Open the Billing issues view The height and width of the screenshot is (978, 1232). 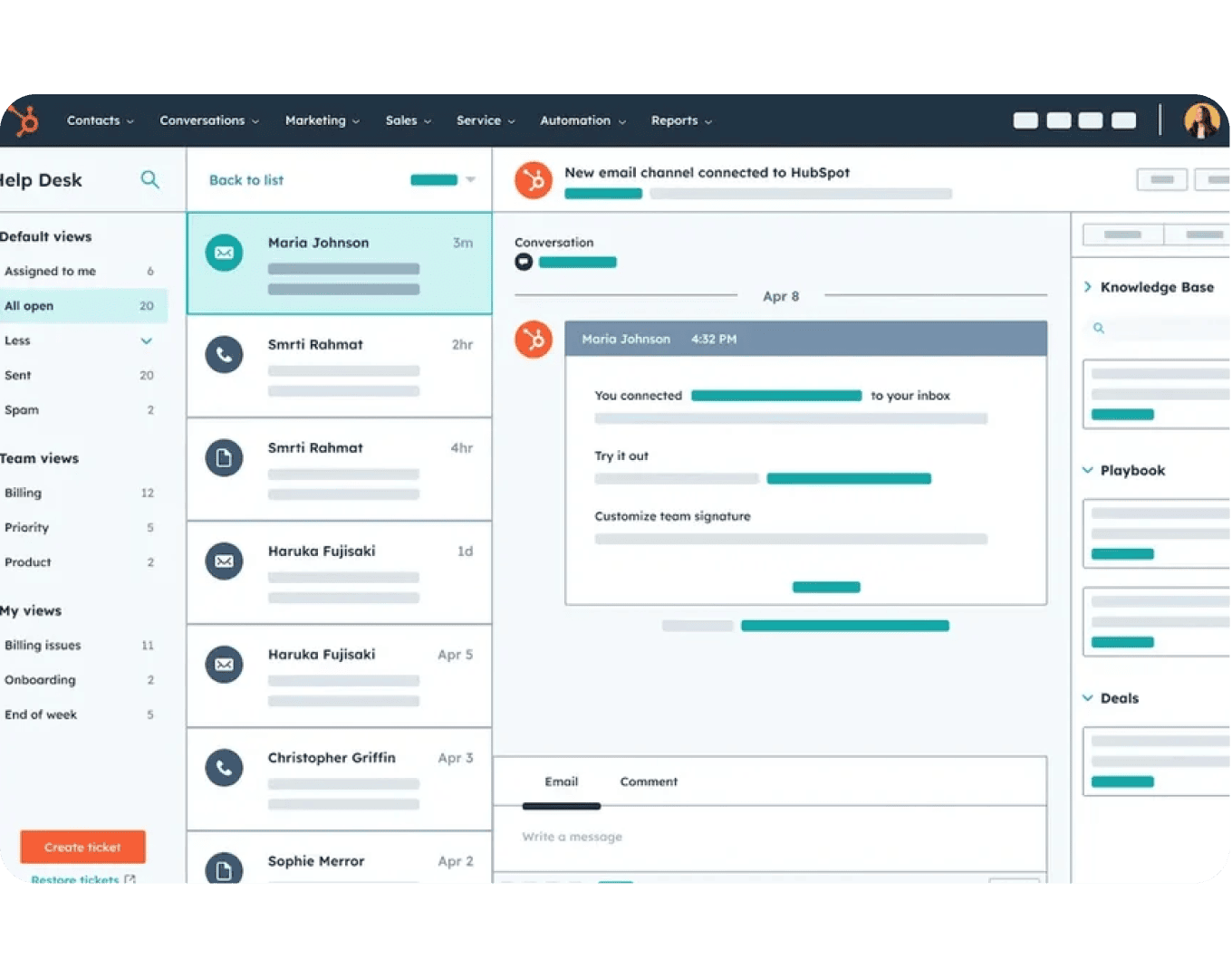pyautogui.click(x=83, y=646)
